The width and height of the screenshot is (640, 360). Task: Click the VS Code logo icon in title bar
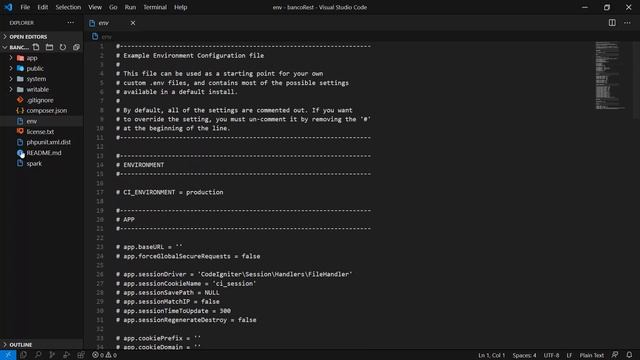click(x=8, y=7)
